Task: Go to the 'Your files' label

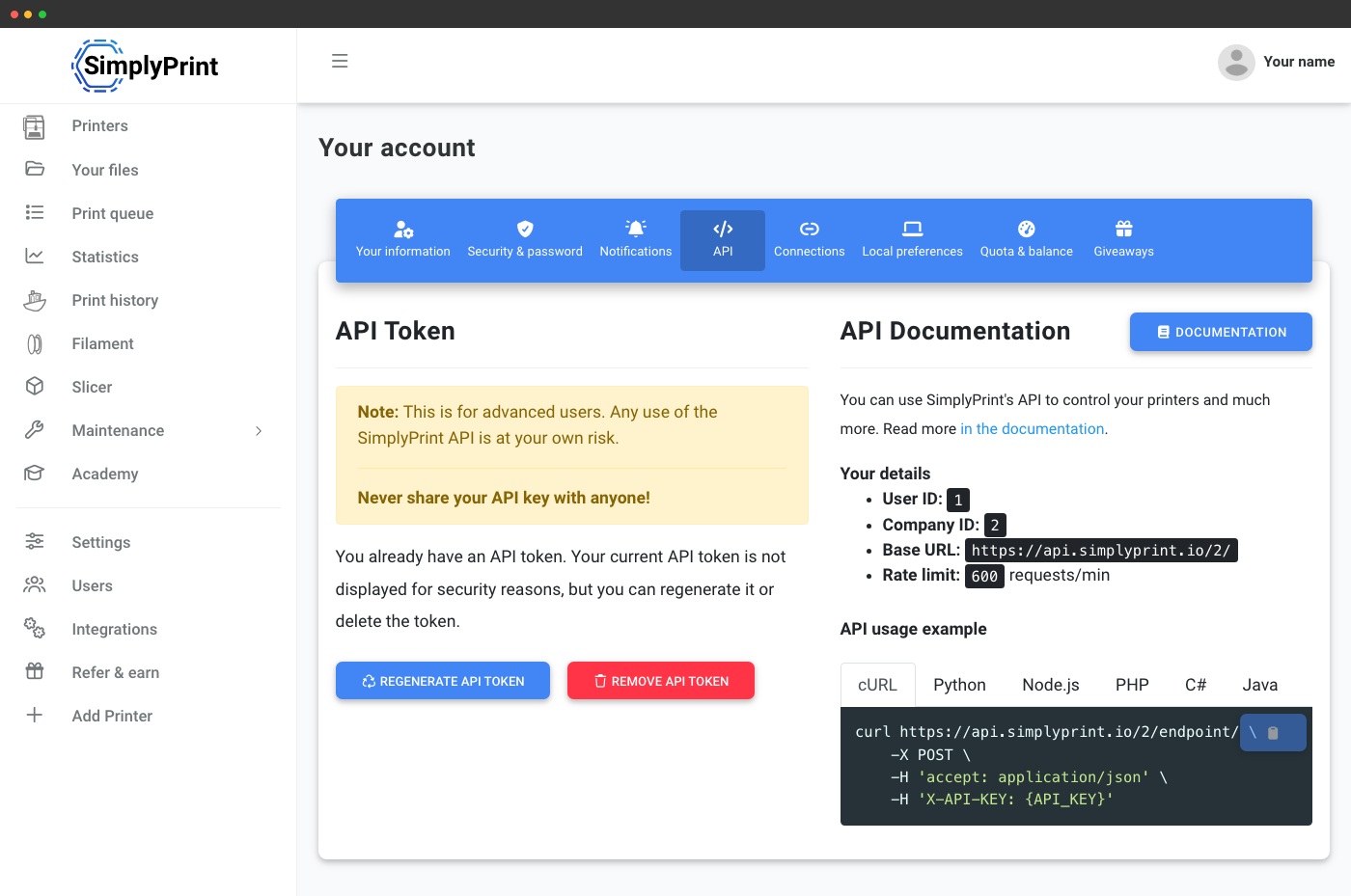Action: tap(105, 170)
